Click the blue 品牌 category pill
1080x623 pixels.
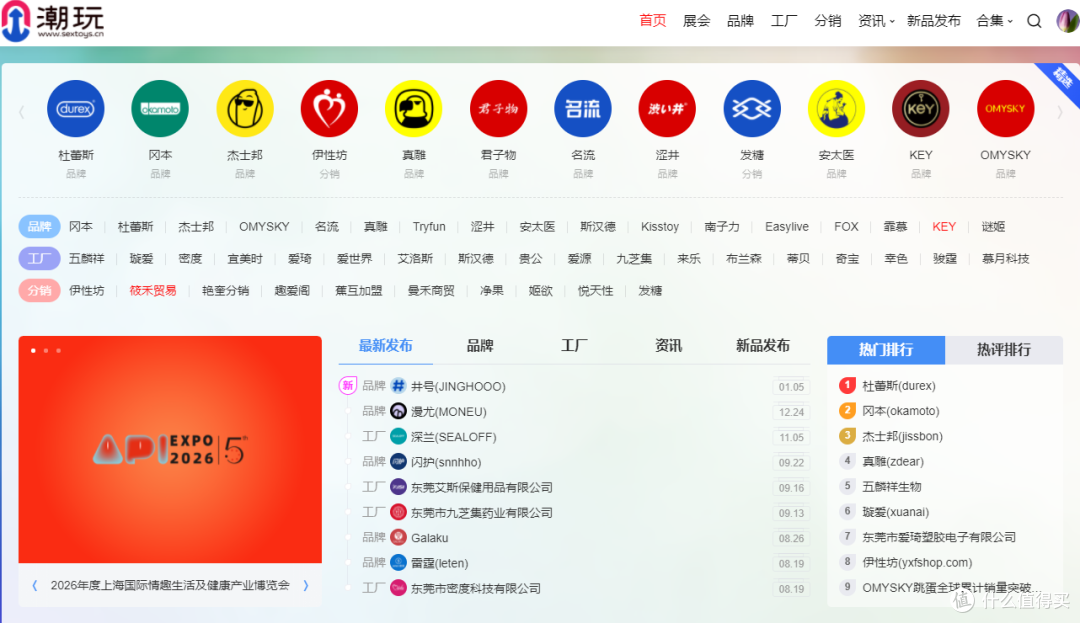tap(39, 226)
